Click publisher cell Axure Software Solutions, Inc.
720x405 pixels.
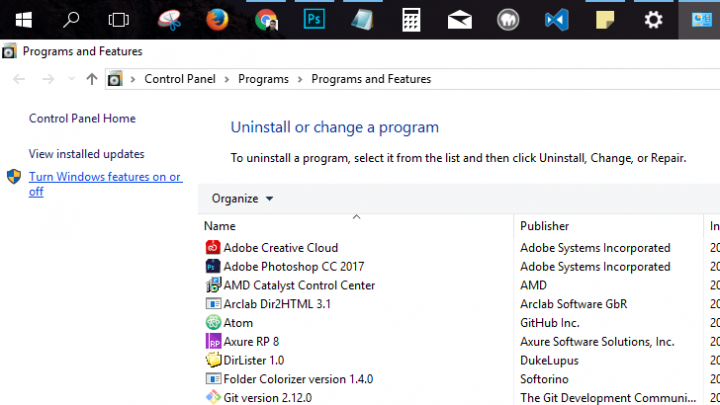coord(597,342)
